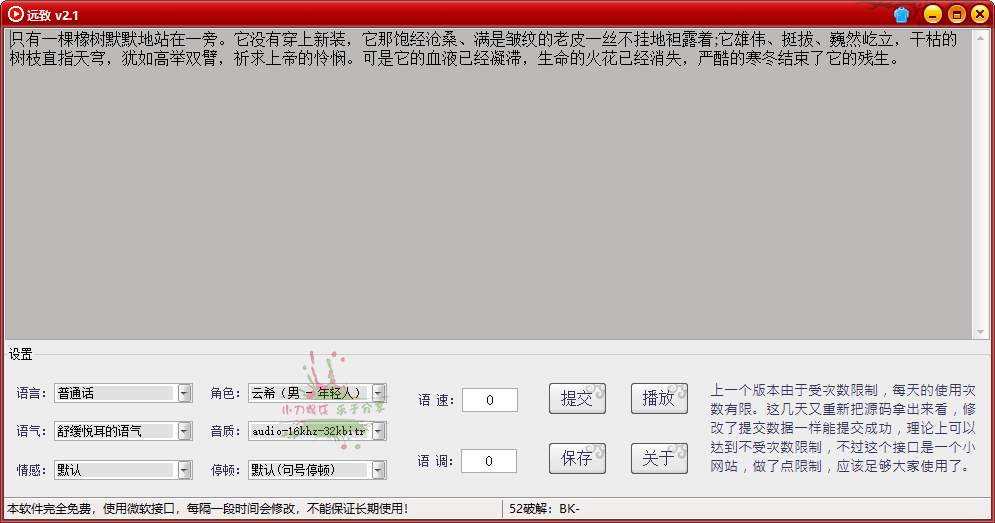Screen dimensions: 995x523
Task: Click the 远致 app logo in title bar
Action: 15,14
